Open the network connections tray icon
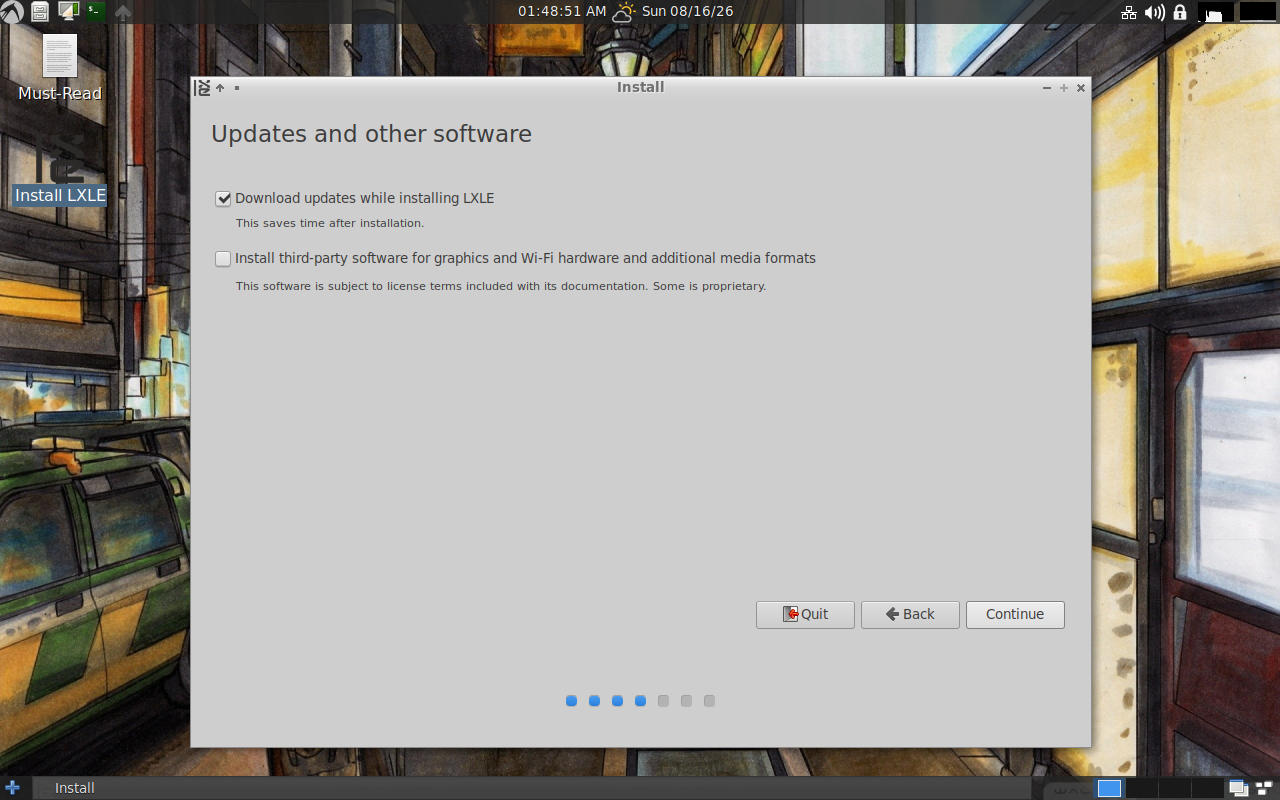Image resolution: width=1280 pixels, height=800 pixels. click(x=1129, y=12)
